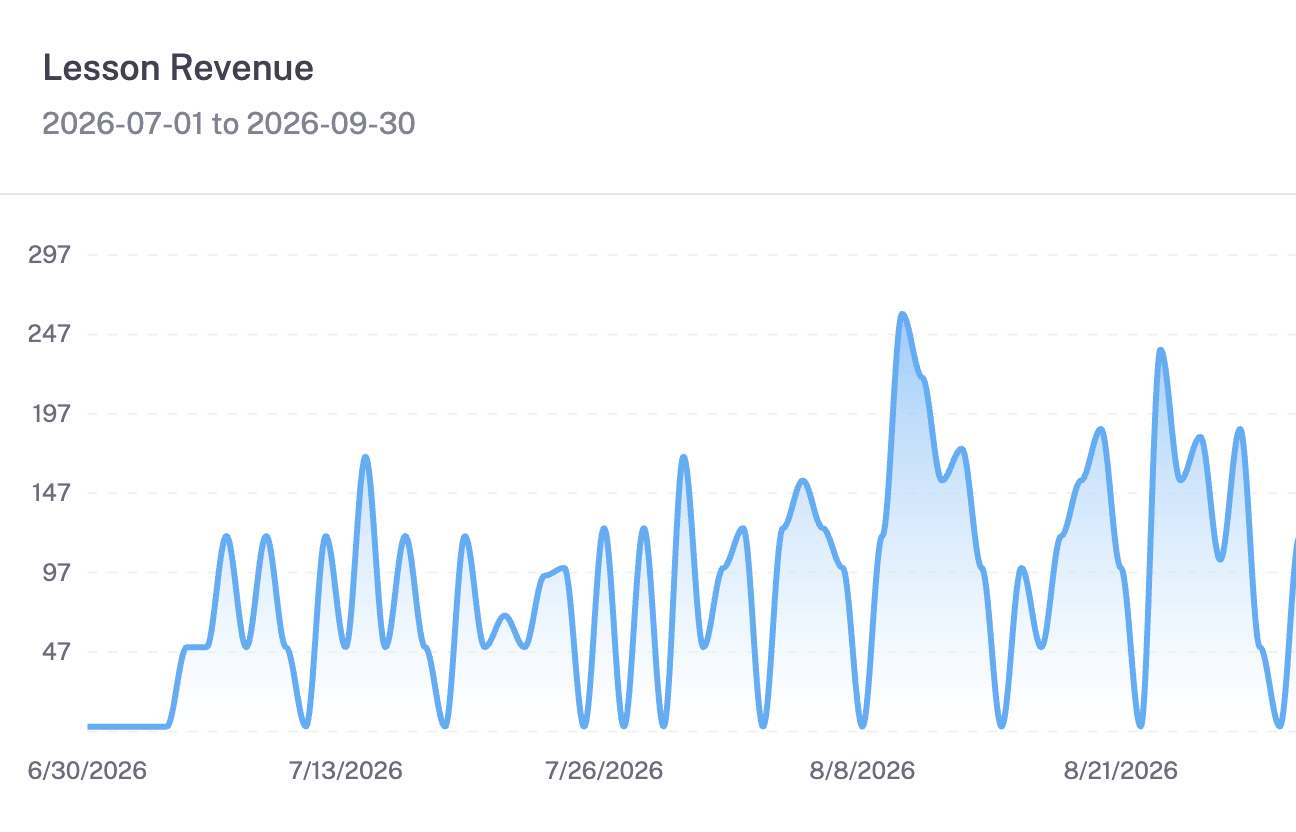The width and height of the screenshot is (1296, 832).
Task: Click the y-axis label "47"
Action: (x=57, y=652)
